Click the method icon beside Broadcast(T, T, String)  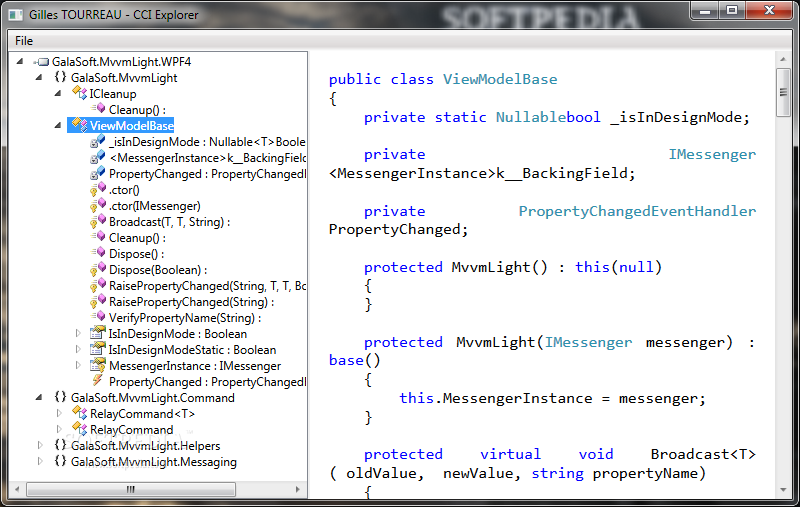98,221
